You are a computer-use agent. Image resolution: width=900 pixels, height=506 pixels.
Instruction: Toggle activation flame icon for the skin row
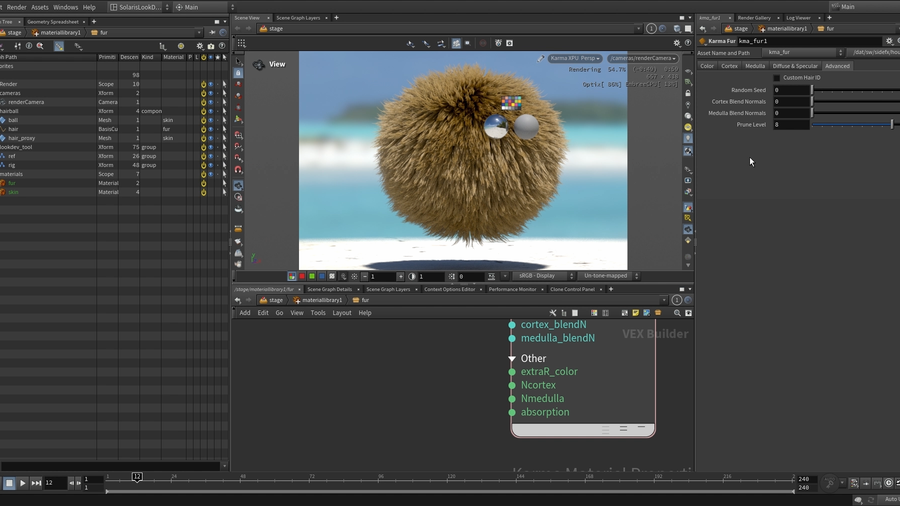[x=203, y=192]
